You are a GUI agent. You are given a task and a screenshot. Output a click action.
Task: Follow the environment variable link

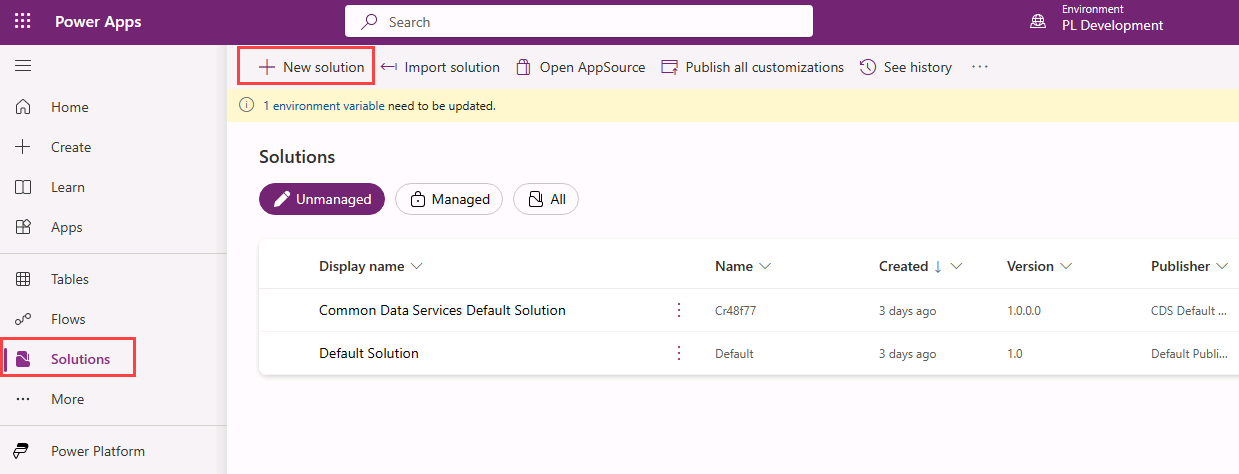click(x=323, y=105)
